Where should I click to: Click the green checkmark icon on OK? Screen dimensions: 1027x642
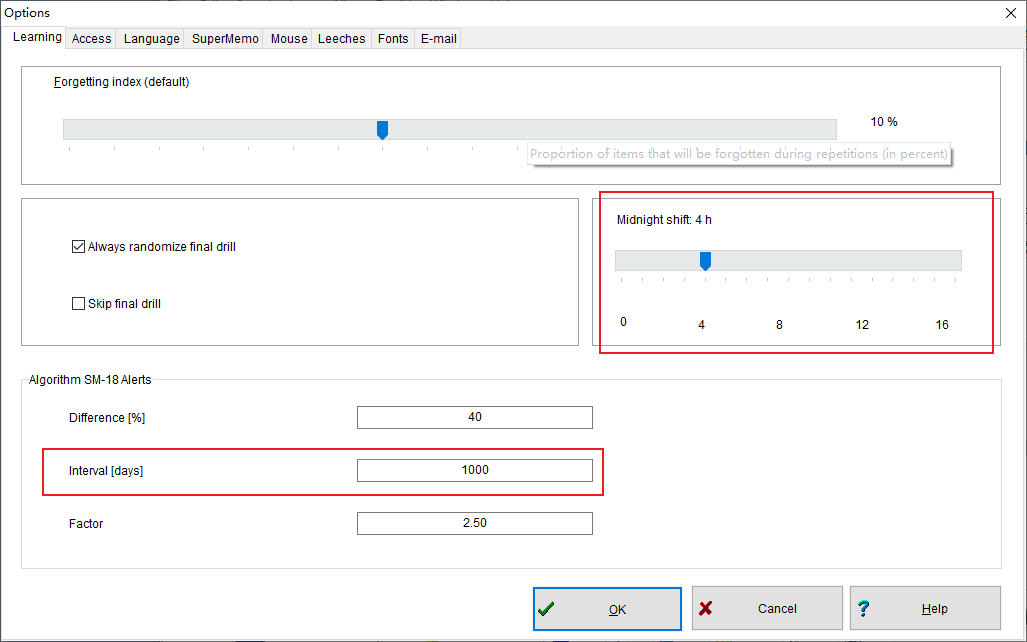coord(546,608)
